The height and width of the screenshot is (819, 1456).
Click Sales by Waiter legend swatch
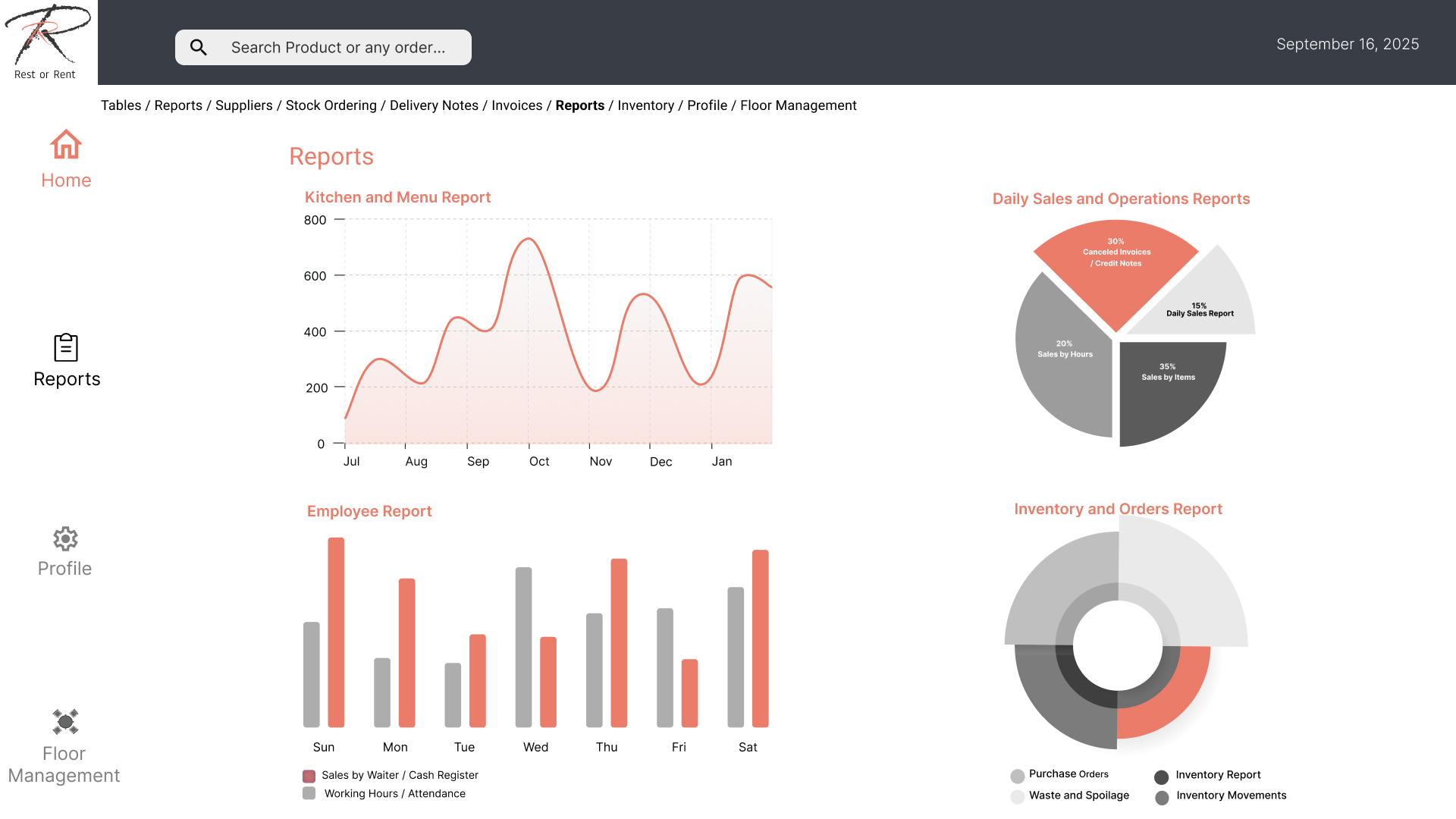coord(309,776)
